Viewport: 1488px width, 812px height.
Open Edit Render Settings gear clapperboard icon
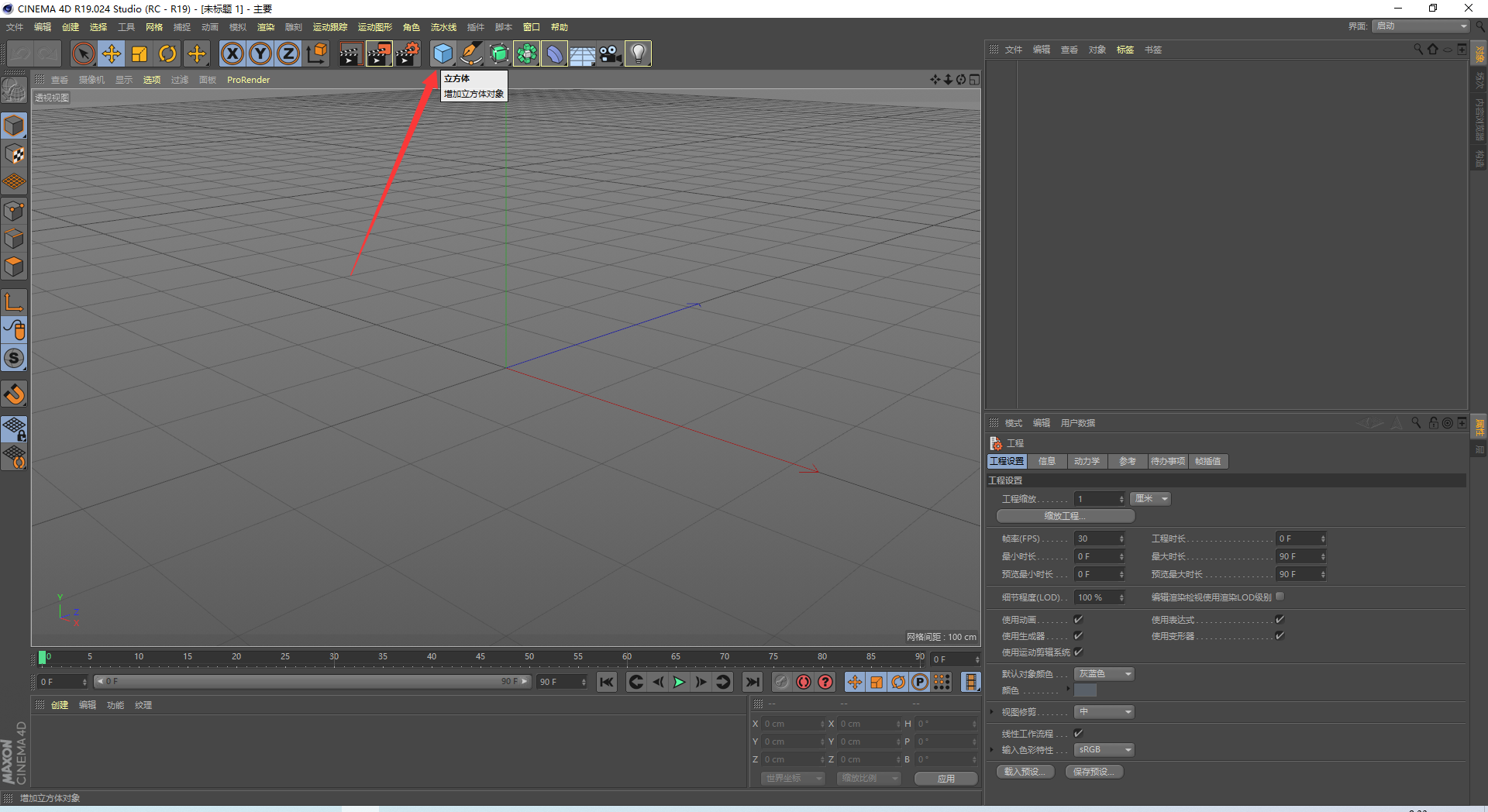click(408, 53)
